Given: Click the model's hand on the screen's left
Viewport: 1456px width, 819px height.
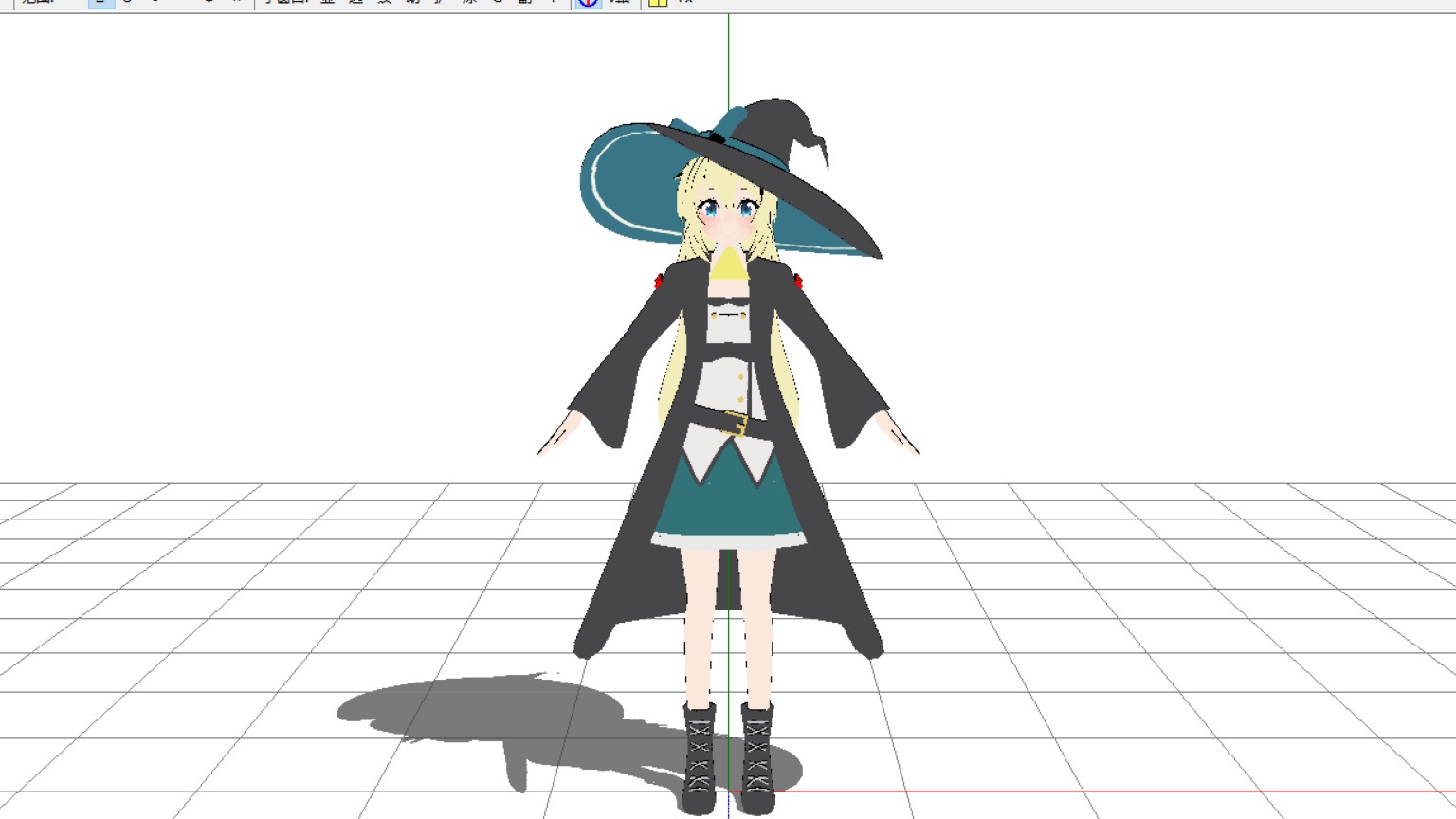Looking at the screenshot, I should 556,437.
